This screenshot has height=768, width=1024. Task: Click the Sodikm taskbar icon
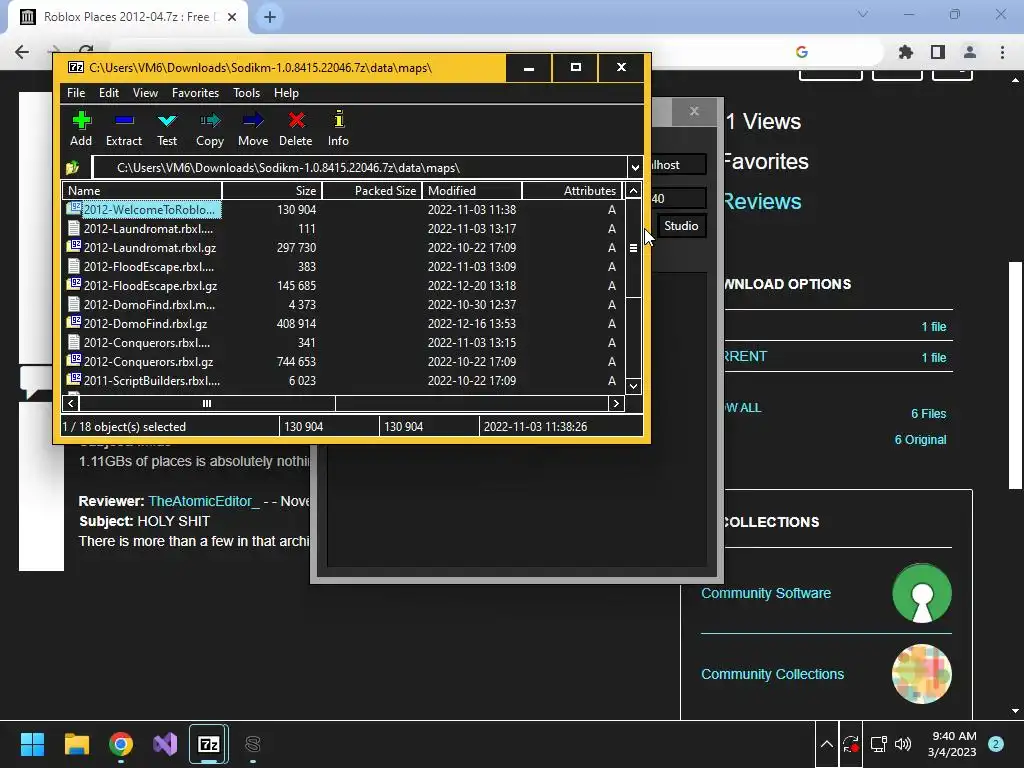253,744
